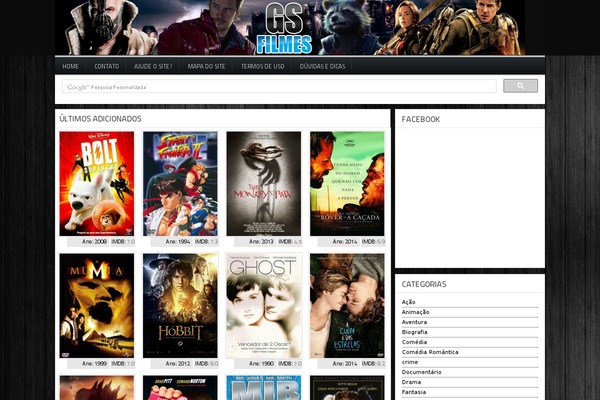Click the Facebook sidebar heading

(421, 119)
